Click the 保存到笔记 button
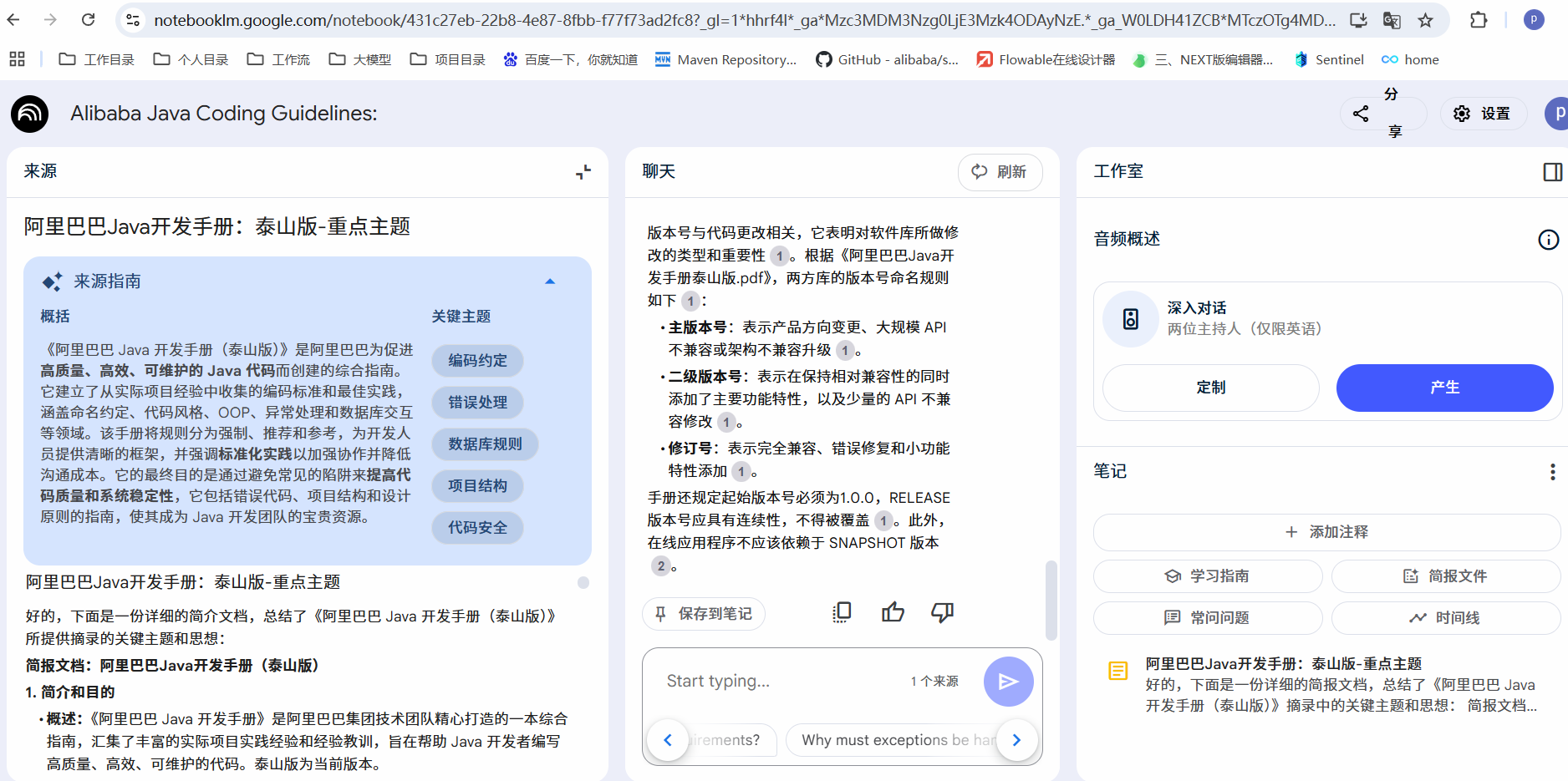Screen dimensions: 1568x781 (704, 614)
